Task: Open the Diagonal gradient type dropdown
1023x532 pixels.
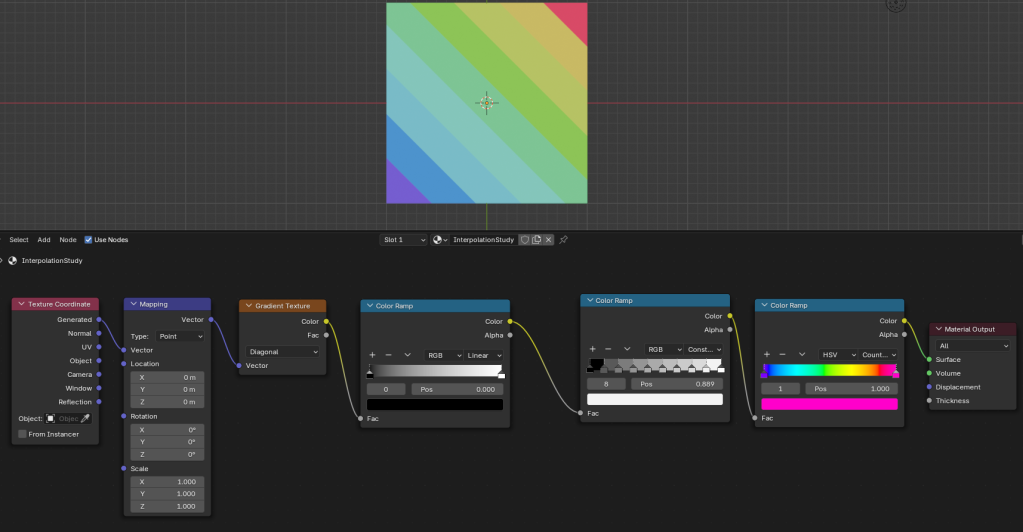Action: click(283, 352)
